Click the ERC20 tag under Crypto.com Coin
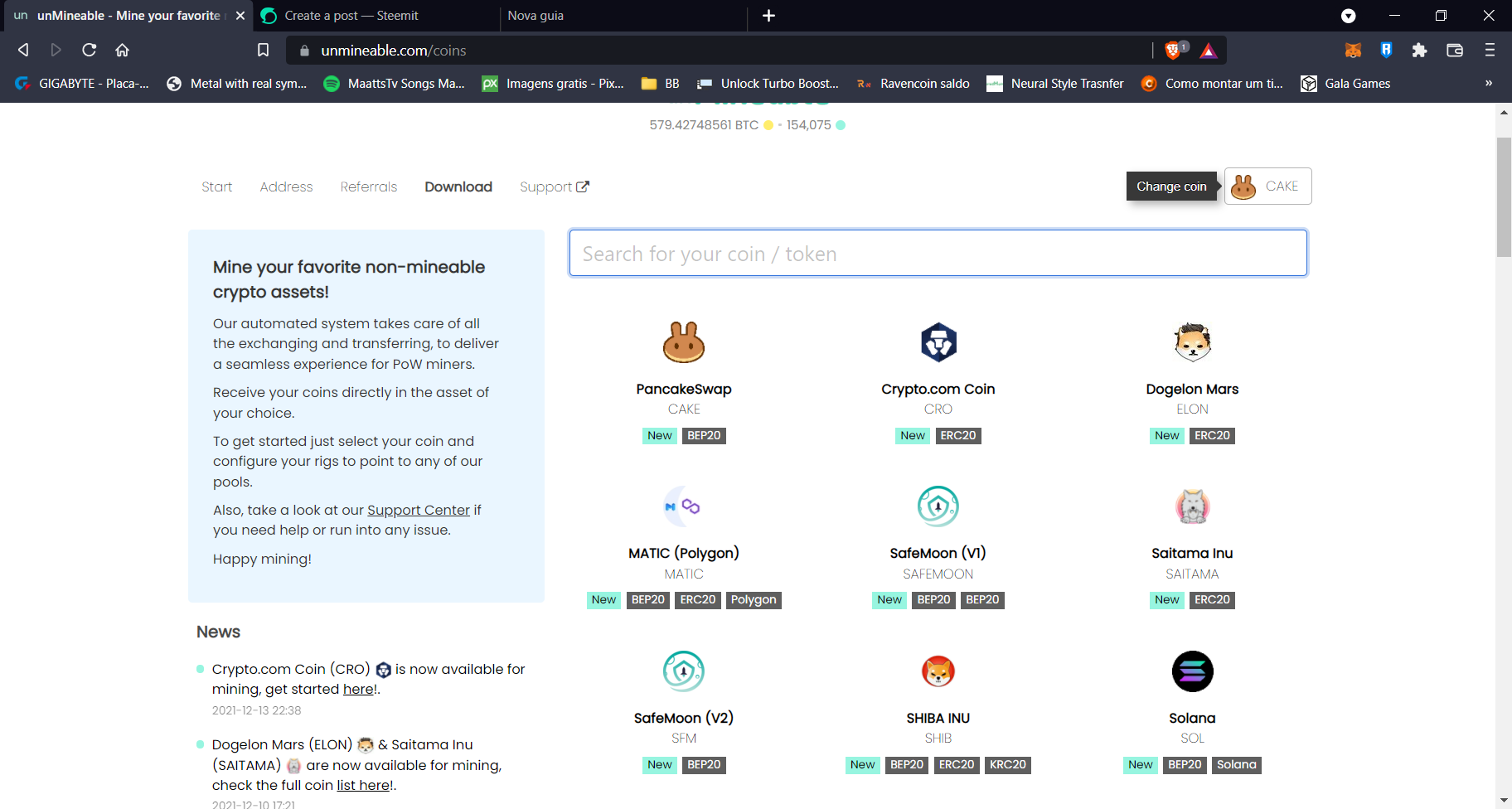1512x809 pixels. pyautogui.click(x=958, y=436)
